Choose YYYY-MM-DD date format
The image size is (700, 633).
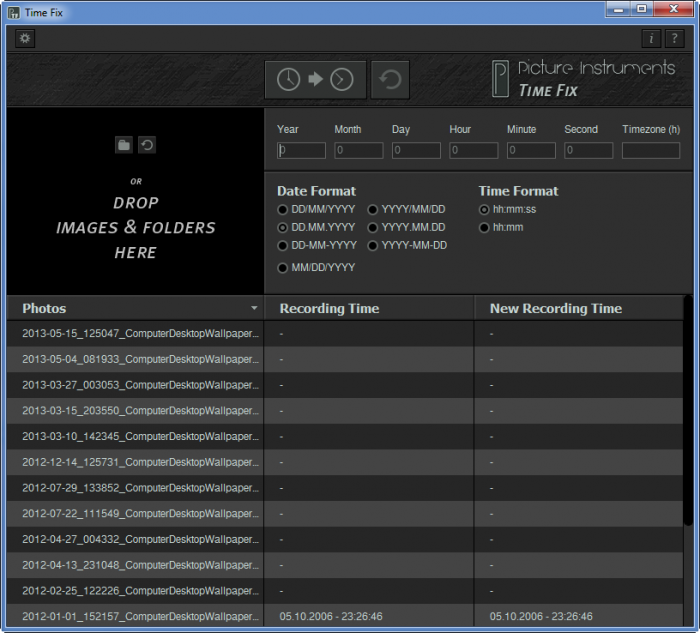374,245
